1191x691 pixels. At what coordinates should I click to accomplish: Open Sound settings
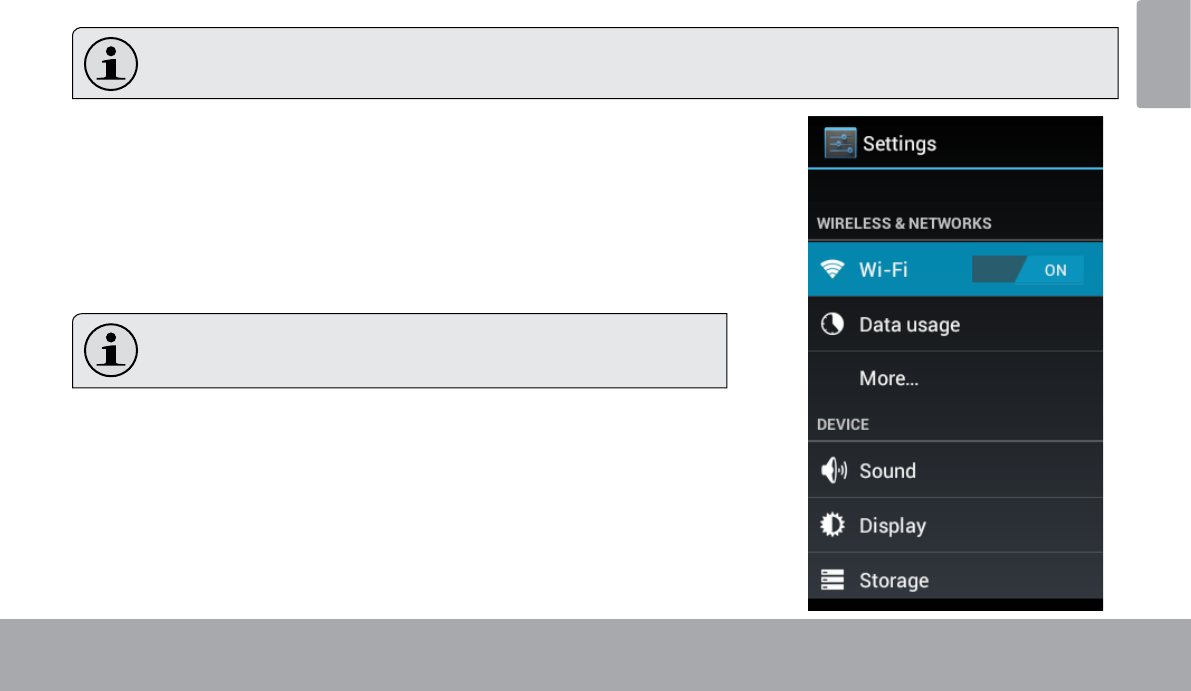pos(955,470)
